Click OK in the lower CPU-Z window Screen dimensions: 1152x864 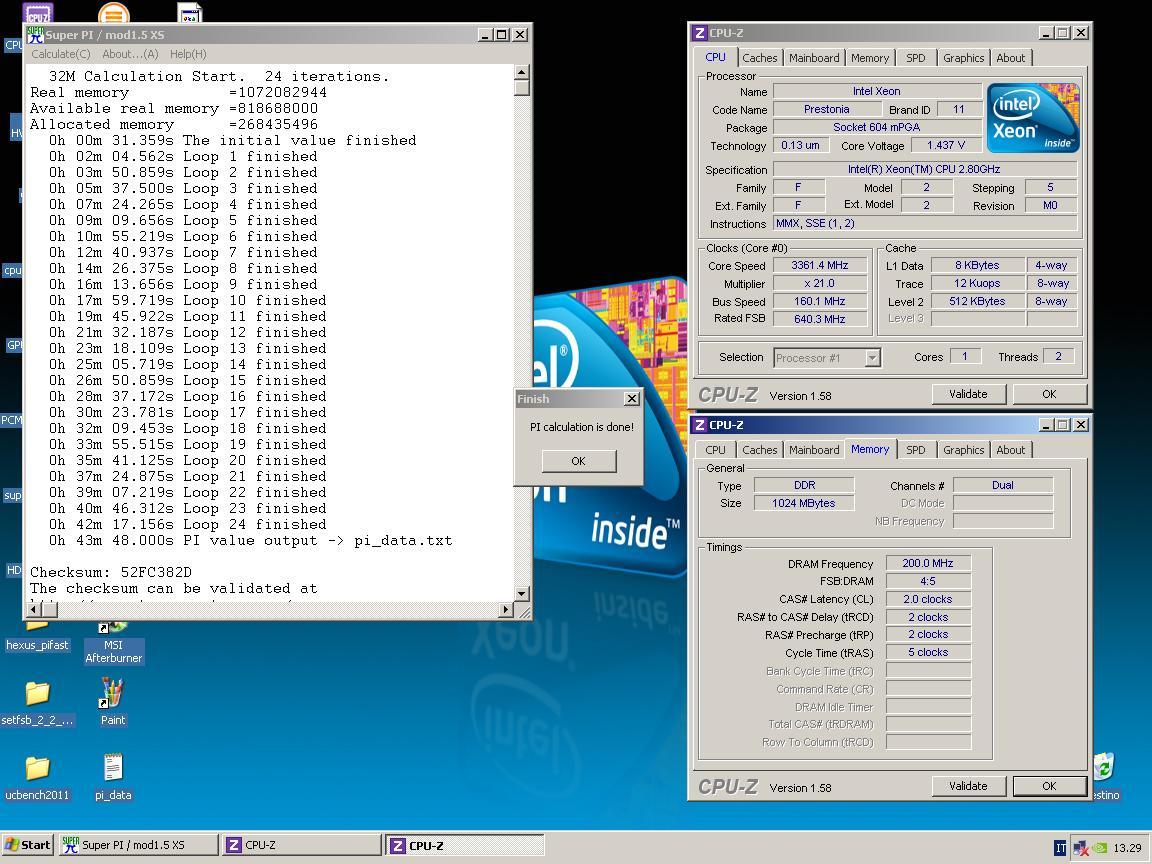(1048, 786)
